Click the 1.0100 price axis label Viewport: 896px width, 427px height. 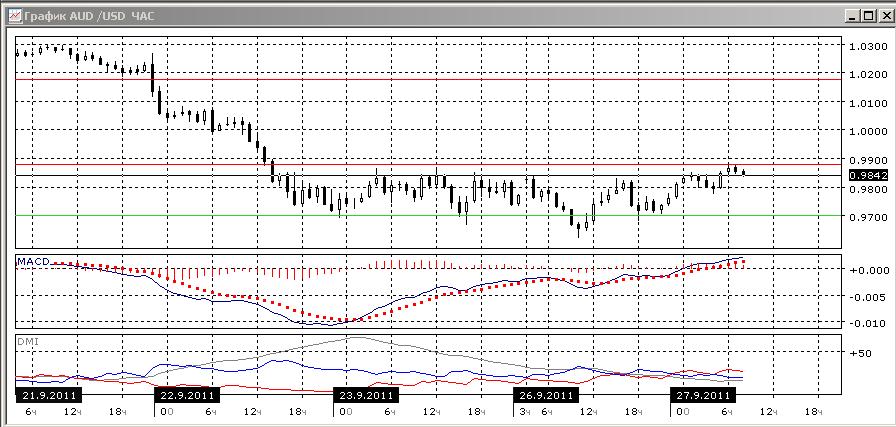(869, 103)
